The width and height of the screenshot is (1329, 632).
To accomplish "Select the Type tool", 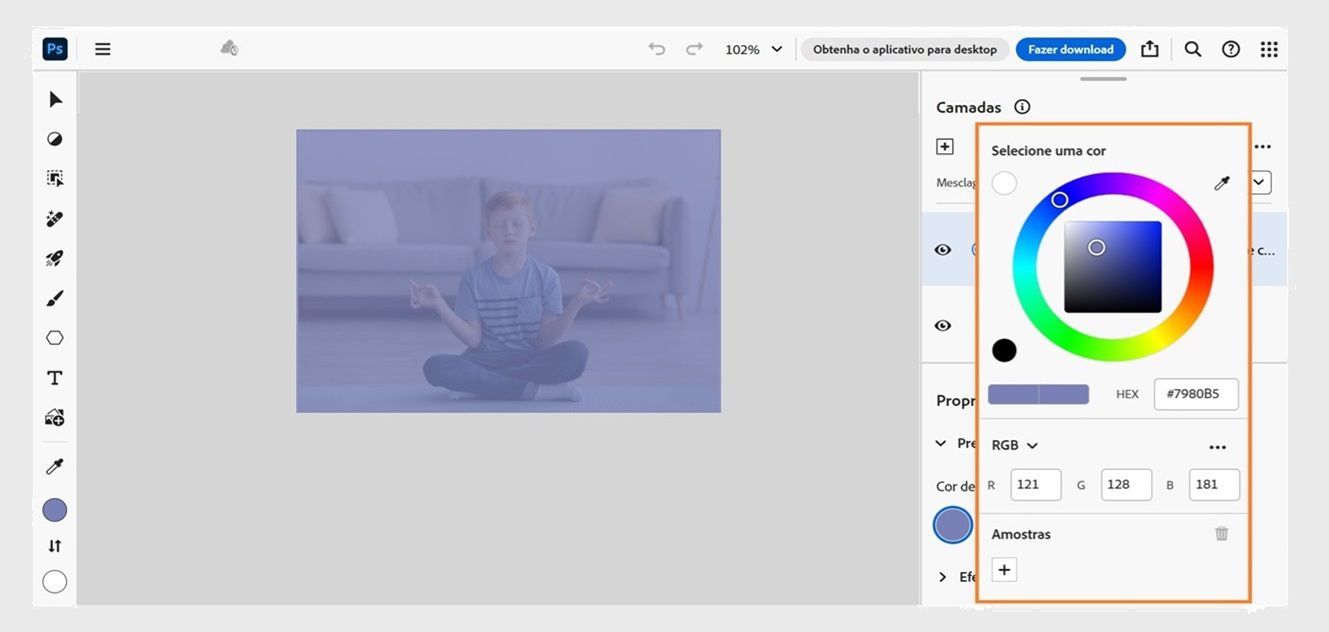I will 54,377.
